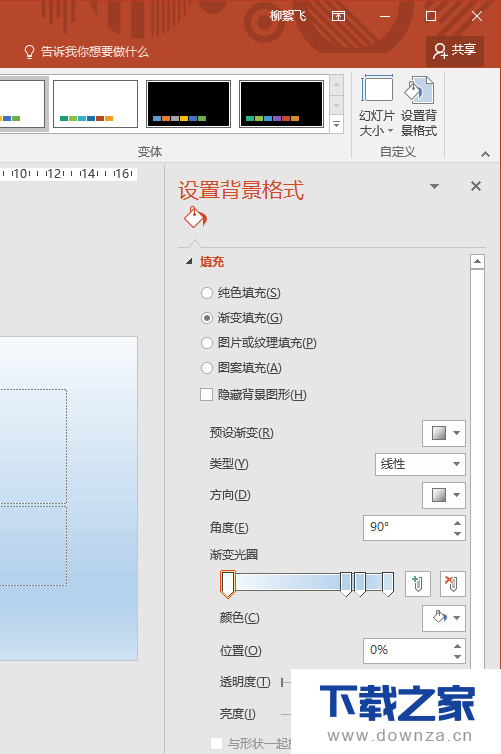Click Tell me what you want (告诉我你想要做什么)
The width and height of the screenshot is (501, 754).
click(x=95, y=51)
